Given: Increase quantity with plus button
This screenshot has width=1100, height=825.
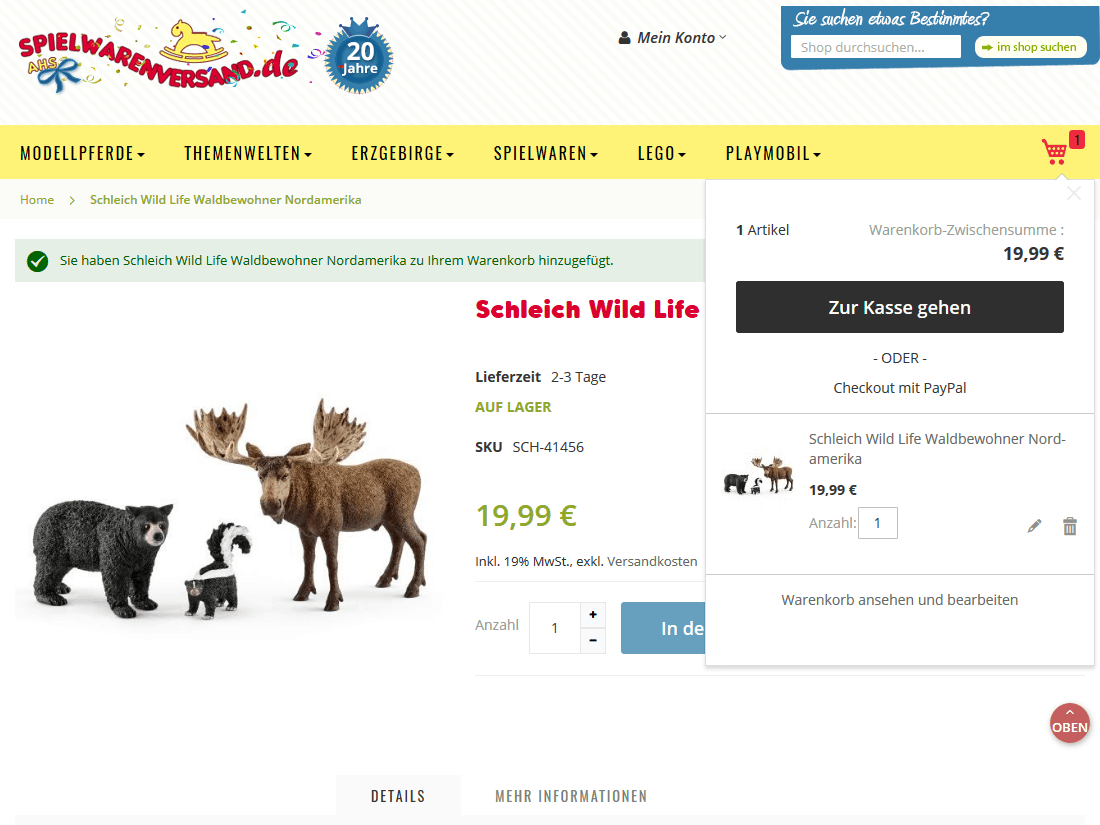Looking at the screenshot, I should click(x=593, y=615).
